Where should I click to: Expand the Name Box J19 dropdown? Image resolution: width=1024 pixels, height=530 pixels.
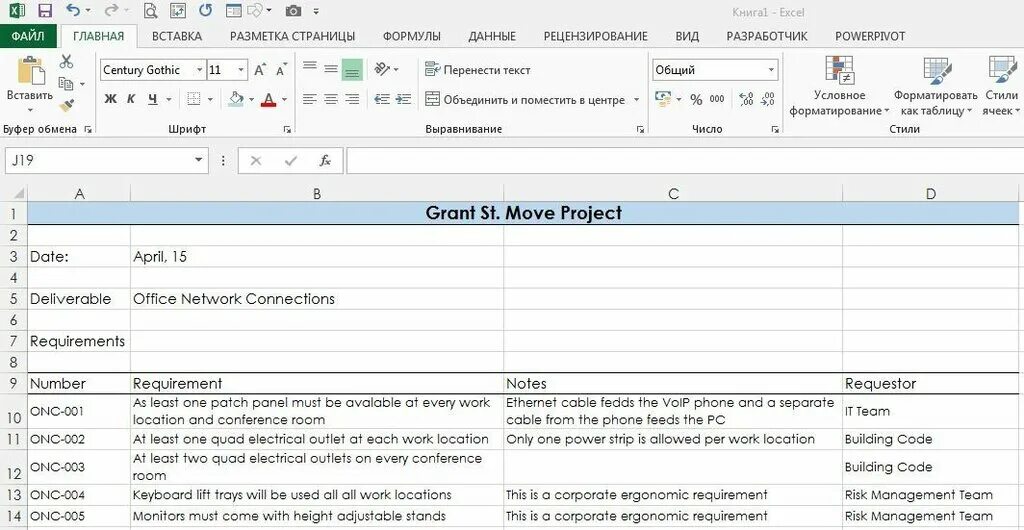pyautogui.click(x=199, y=161)
